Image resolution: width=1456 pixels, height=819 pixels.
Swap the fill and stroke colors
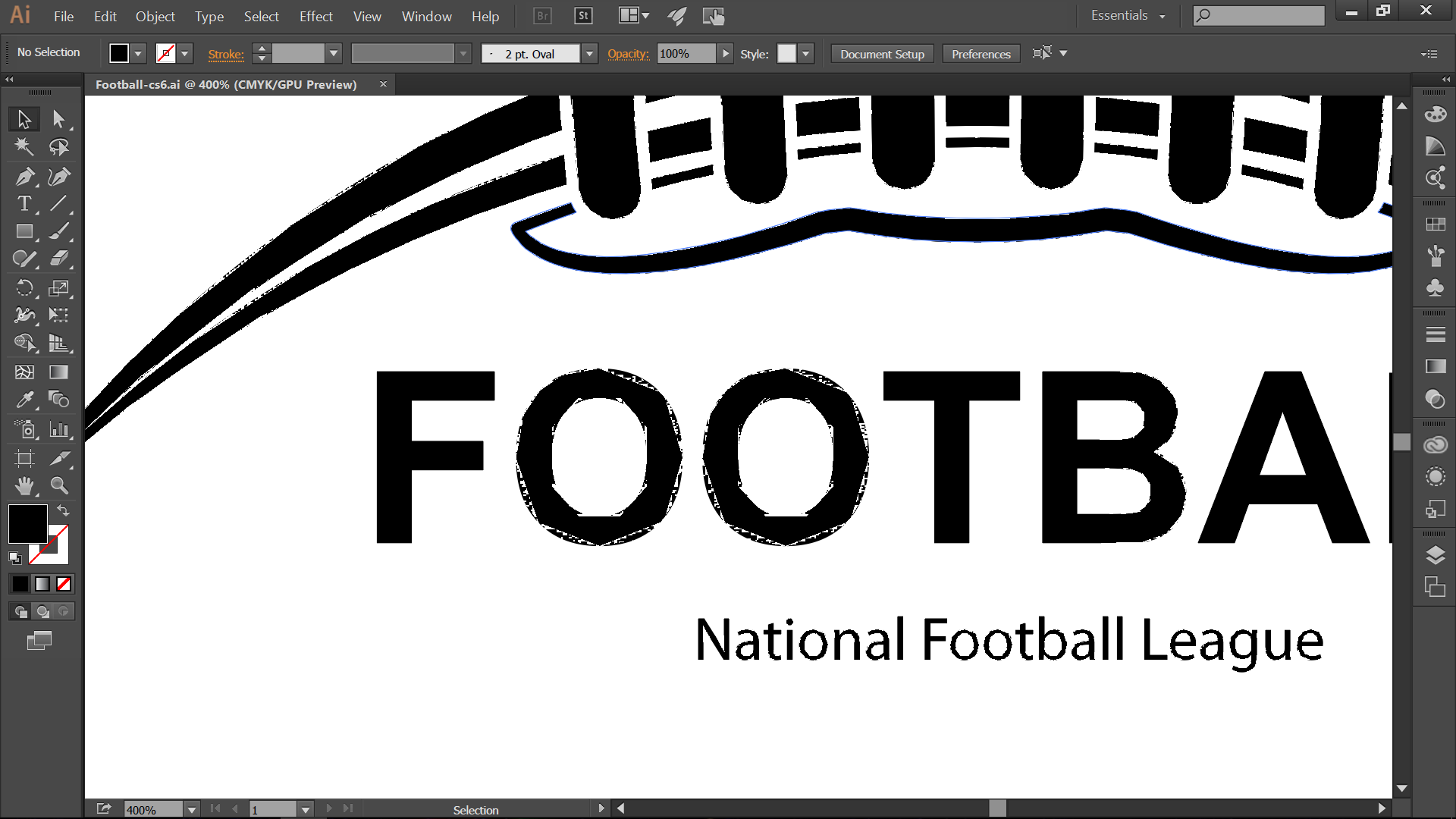(x=64, y=510)
